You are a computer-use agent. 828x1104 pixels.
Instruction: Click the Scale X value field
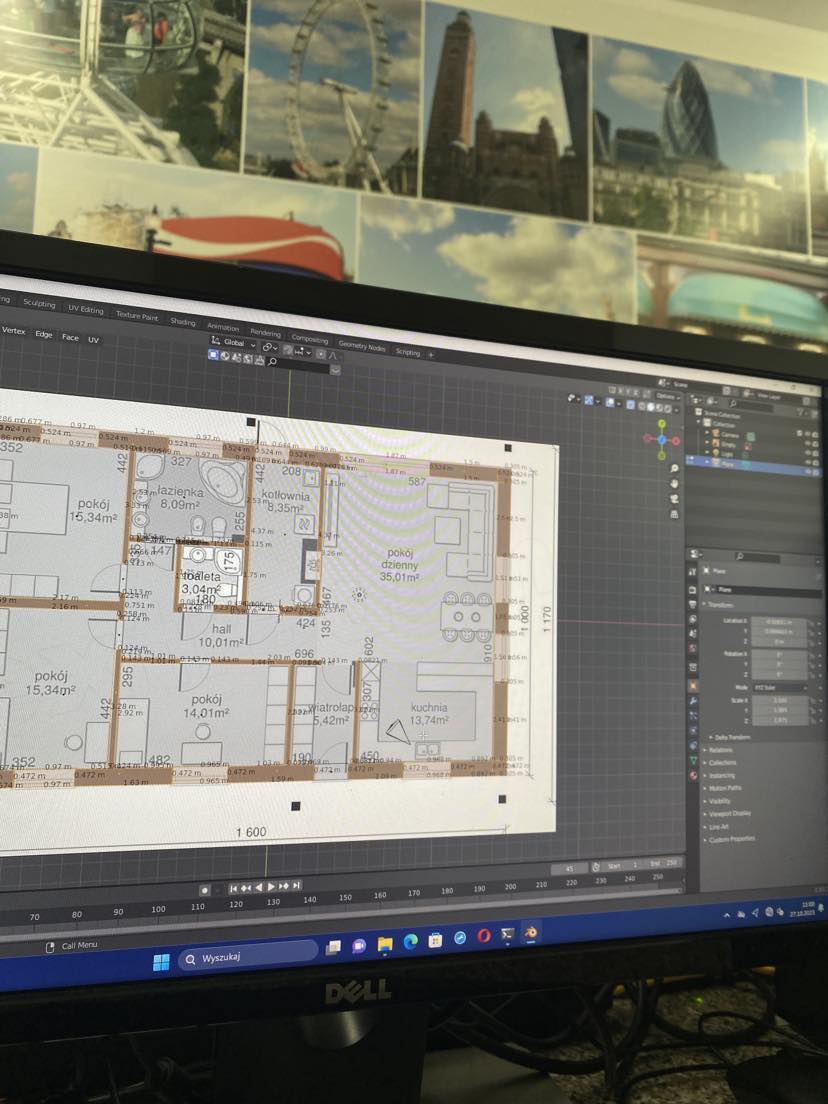click(780, 701)
